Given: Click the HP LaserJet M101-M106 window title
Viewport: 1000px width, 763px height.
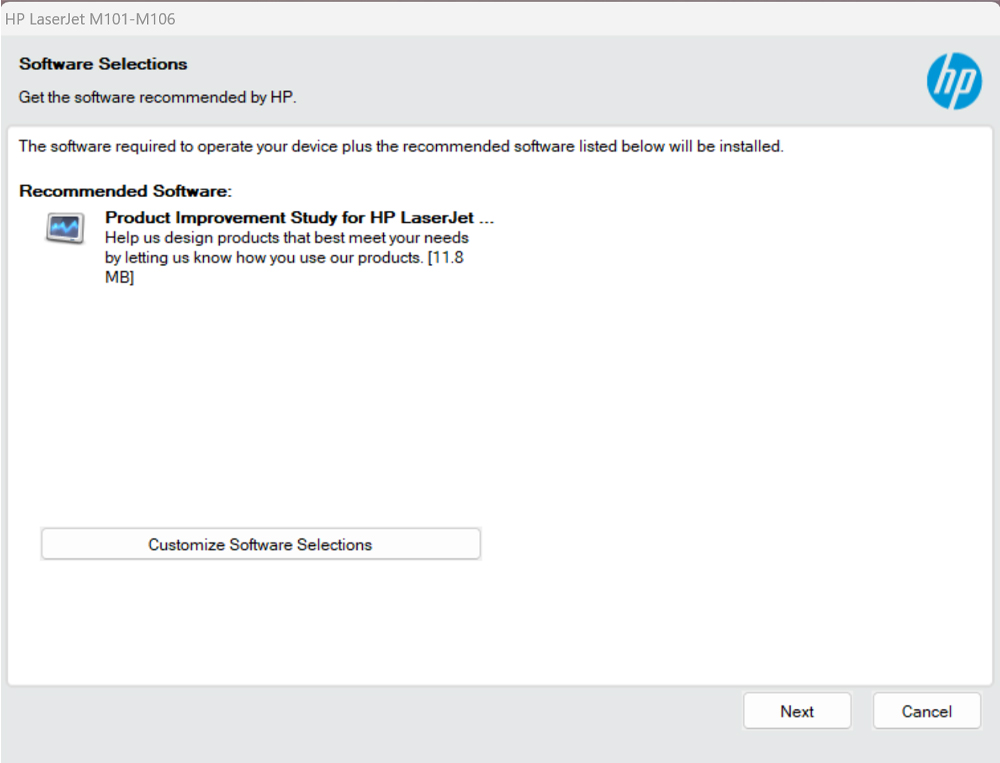Looking at the screenshot, I should 90,19.
